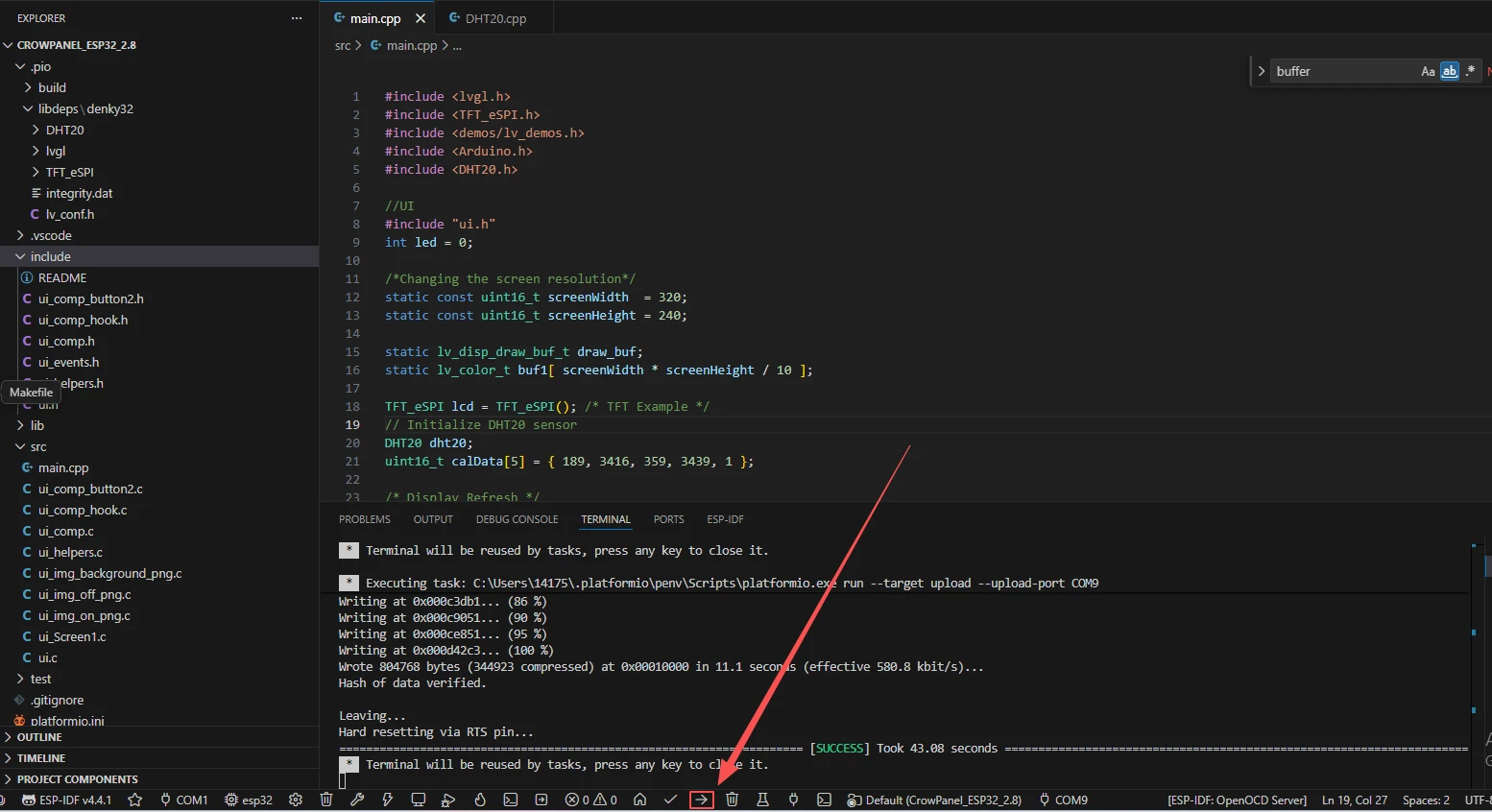The height and width of the screenshot is (812, 1492).
Task: Collapse the include folder
Action: (x=50, y=256)
